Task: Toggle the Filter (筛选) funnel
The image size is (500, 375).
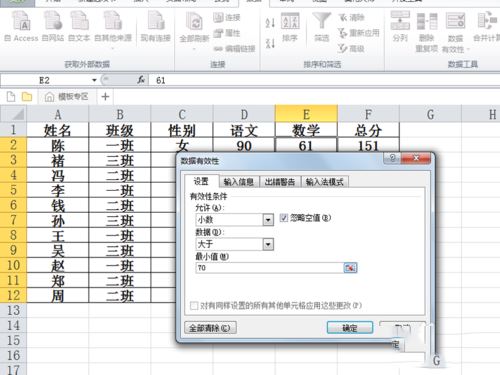Action: tap(322, 27)
